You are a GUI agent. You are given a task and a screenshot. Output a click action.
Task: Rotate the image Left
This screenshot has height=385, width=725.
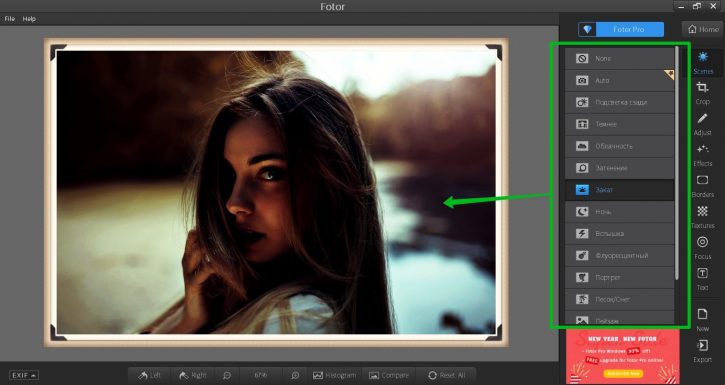(x=149, y=375)
